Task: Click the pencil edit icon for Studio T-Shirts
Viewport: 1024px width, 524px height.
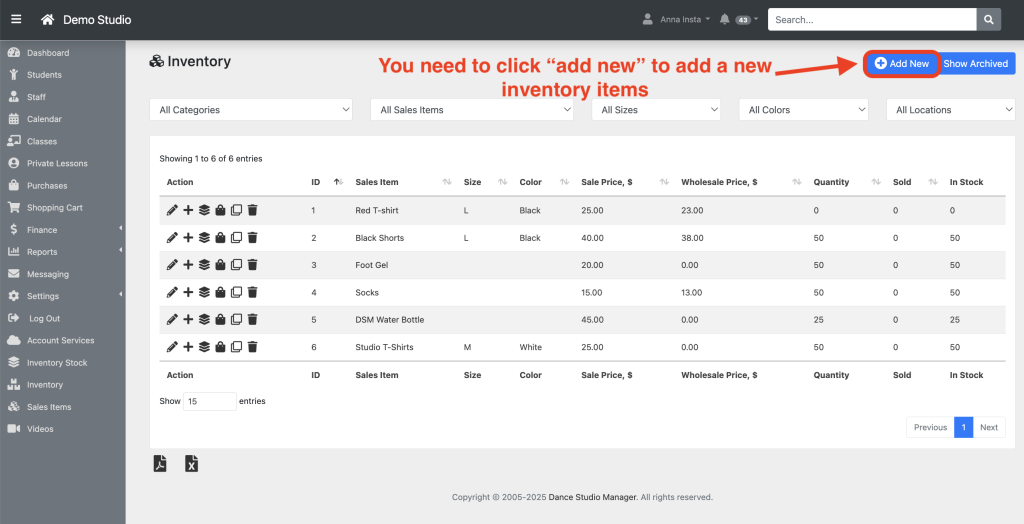Action: (x=172, y=347)
